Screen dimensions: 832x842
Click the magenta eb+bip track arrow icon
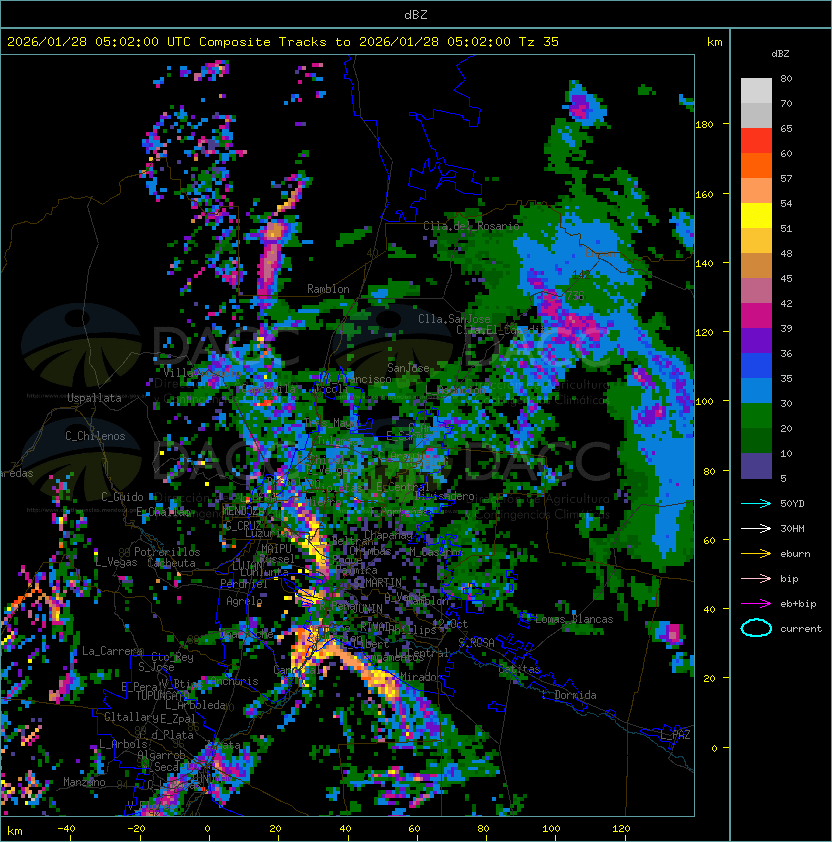[756, 604]
